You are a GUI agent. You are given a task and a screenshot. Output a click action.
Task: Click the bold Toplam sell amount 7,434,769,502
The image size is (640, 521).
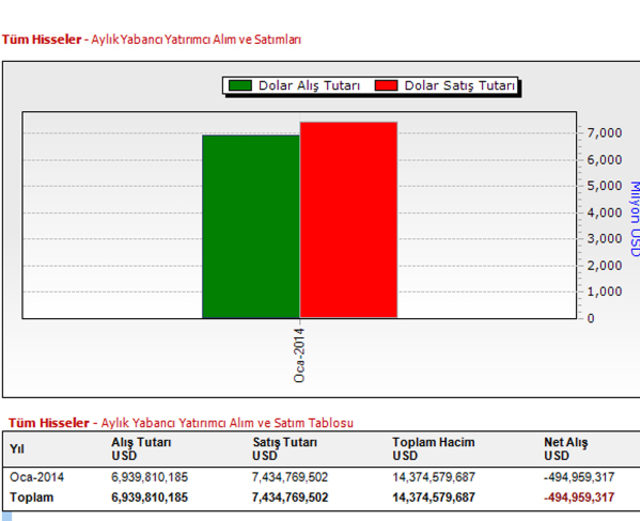tap(290, 498)
